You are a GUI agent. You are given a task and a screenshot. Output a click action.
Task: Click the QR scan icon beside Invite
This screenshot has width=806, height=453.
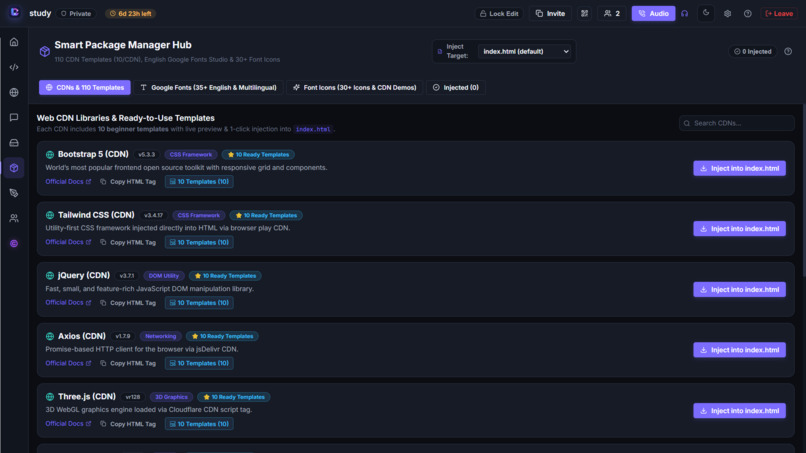coord(584,14)
